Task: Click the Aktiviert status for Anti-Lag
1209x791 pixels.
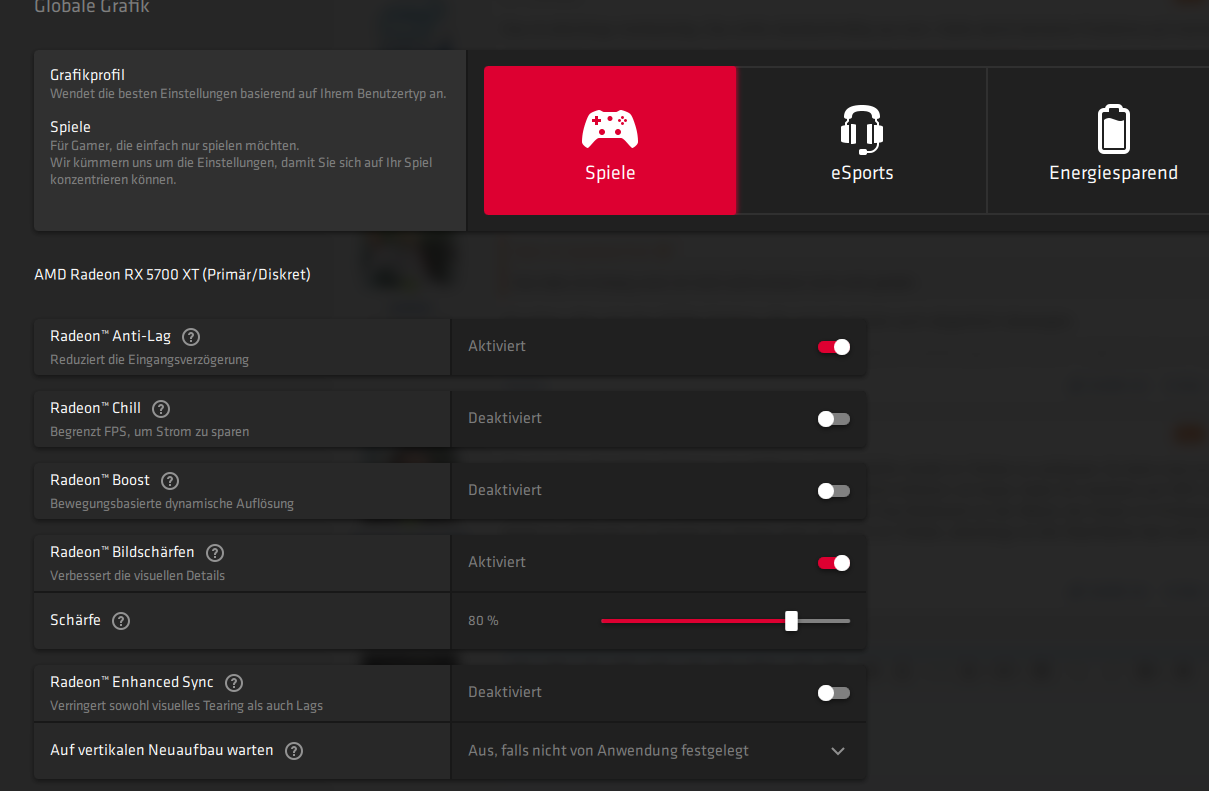Action: [497, 346]
